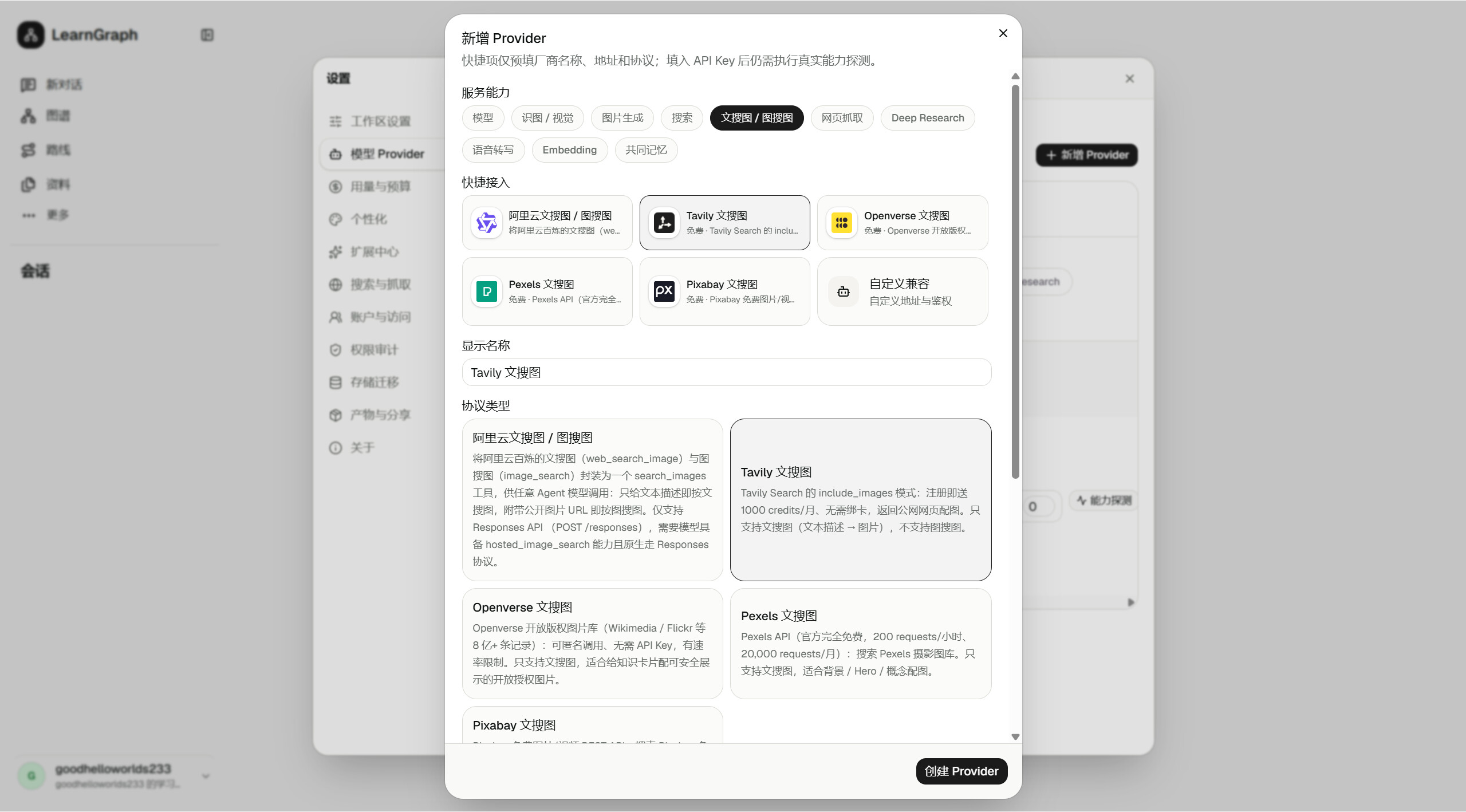The image size is (1466, 812).
Task: Select Tavily 文搜图 protocol type card
Action: pos(861,500)
